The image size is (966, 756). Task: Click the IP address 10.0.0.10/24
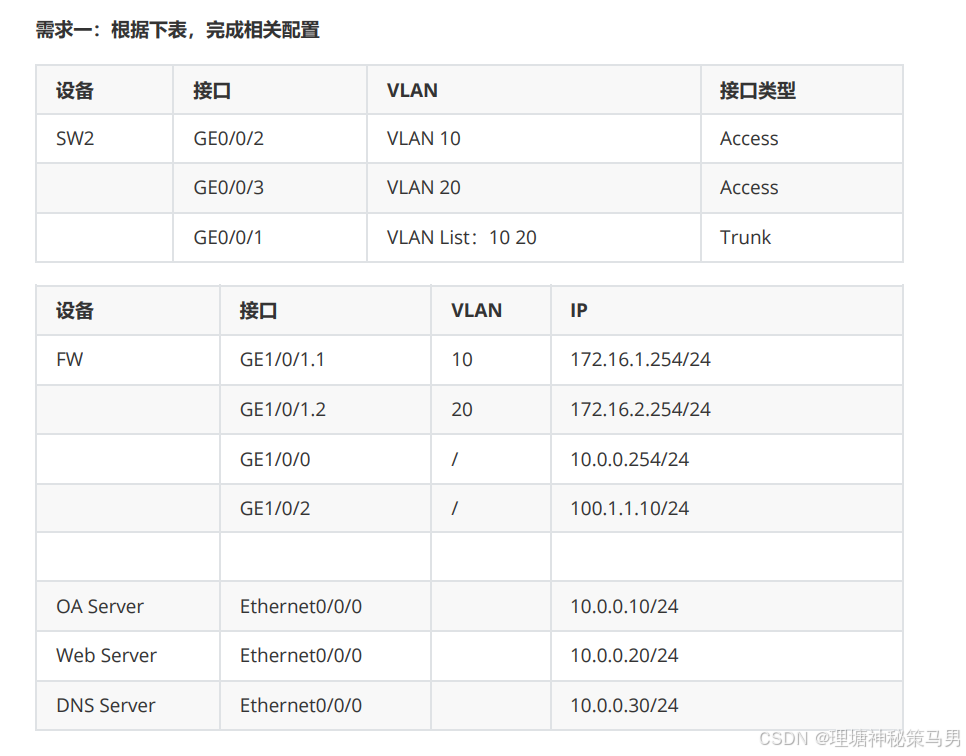click(x=624, y=606)
